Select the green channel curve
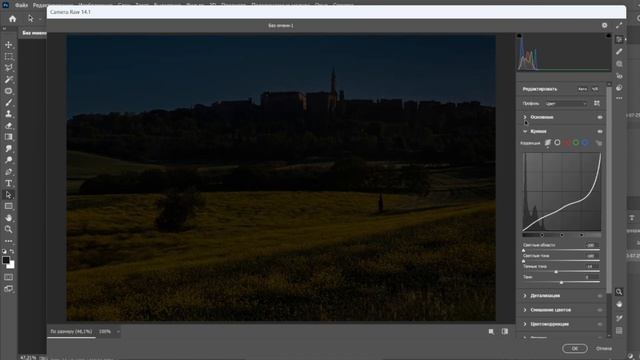The width and height of the screenshot is (640, 360). pos(576,142)
